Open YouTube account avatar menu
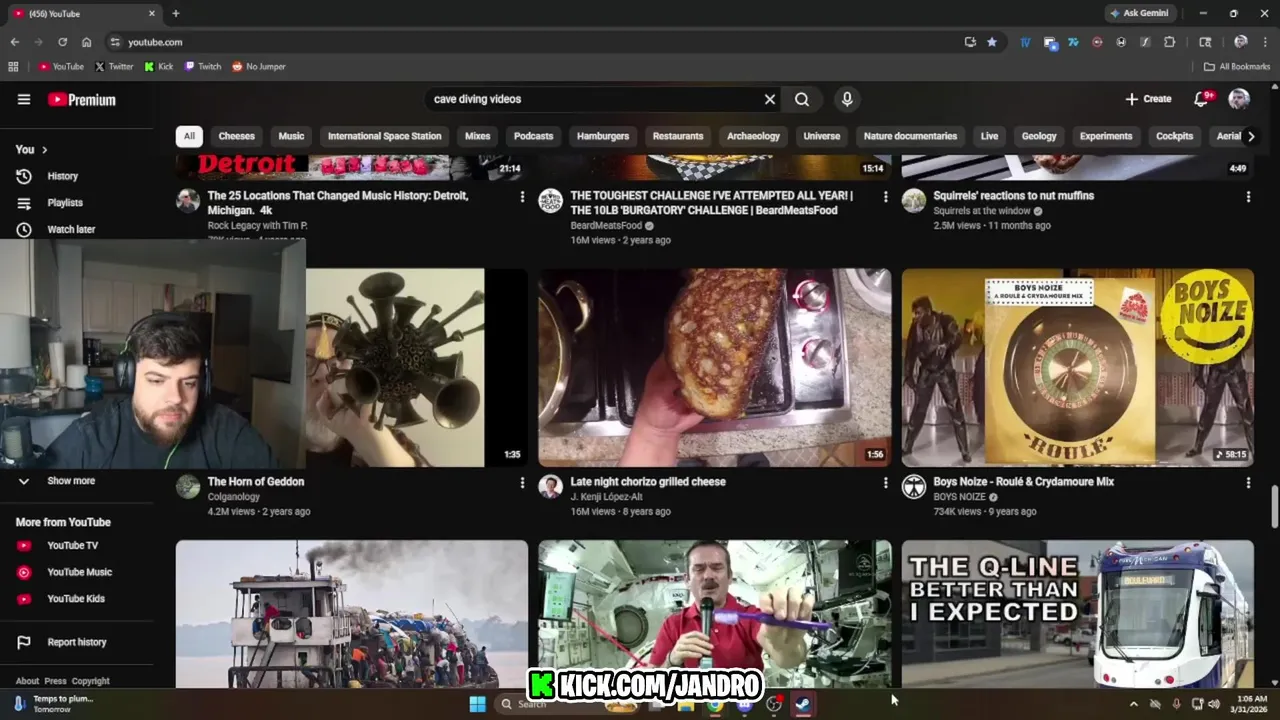The image size is (1280, 720). coord(1239,99)
